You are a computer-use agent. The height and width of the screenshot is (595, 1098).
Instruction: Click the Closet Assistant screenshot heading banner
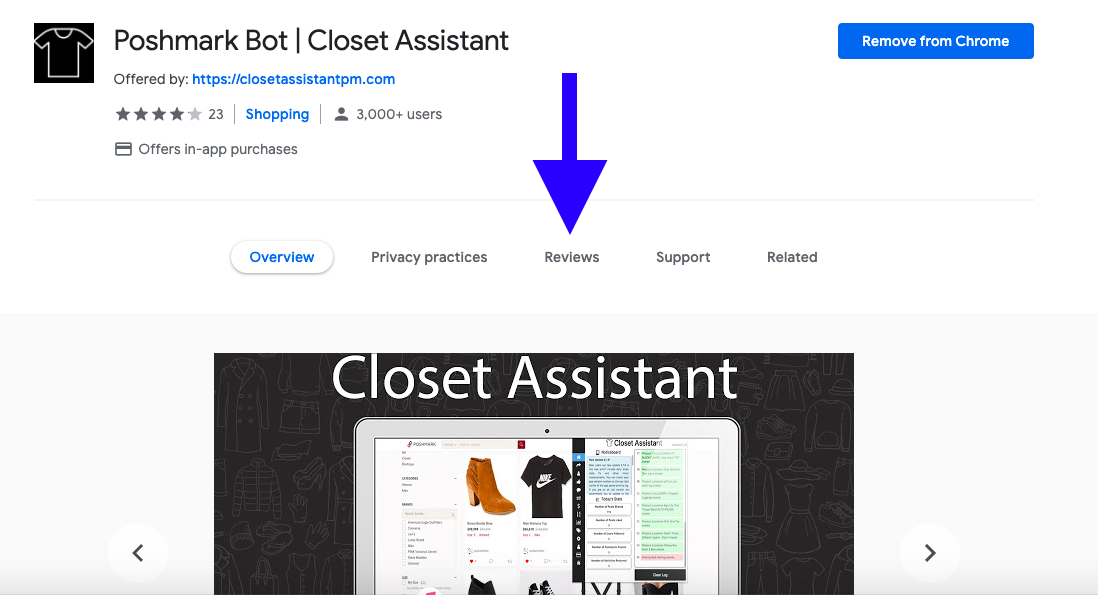pyautogui.click(x=534, y=378)
